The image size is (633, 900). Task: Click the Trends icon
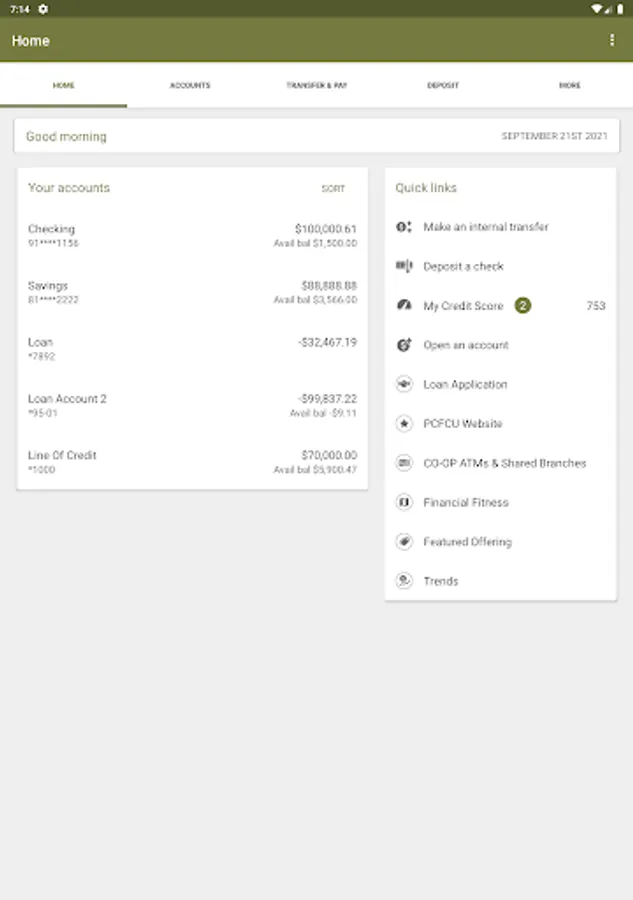click(x=404, y=581)
